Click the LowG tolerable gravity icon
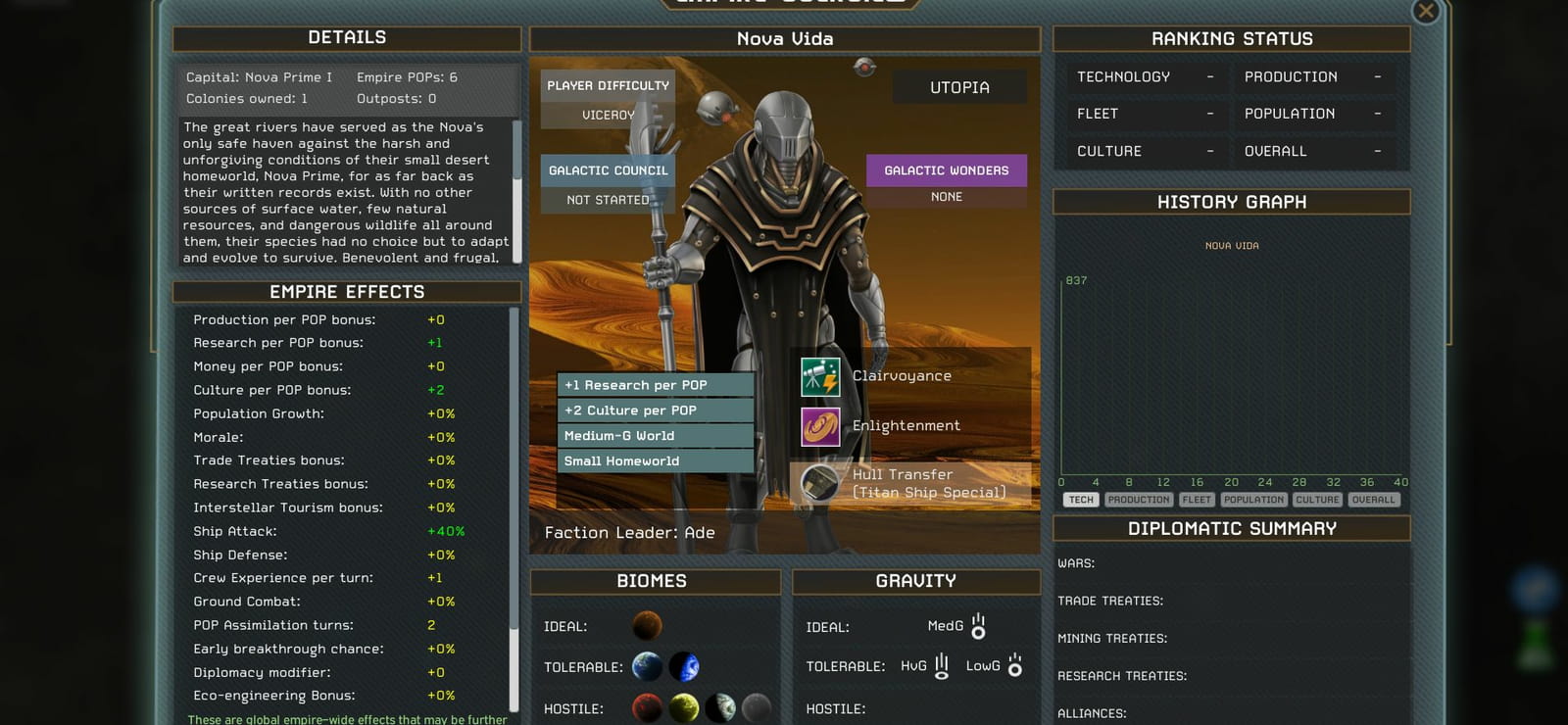Image resolution: width=1568 pixels, height=725 pixels. click(x=1015, y=665)
